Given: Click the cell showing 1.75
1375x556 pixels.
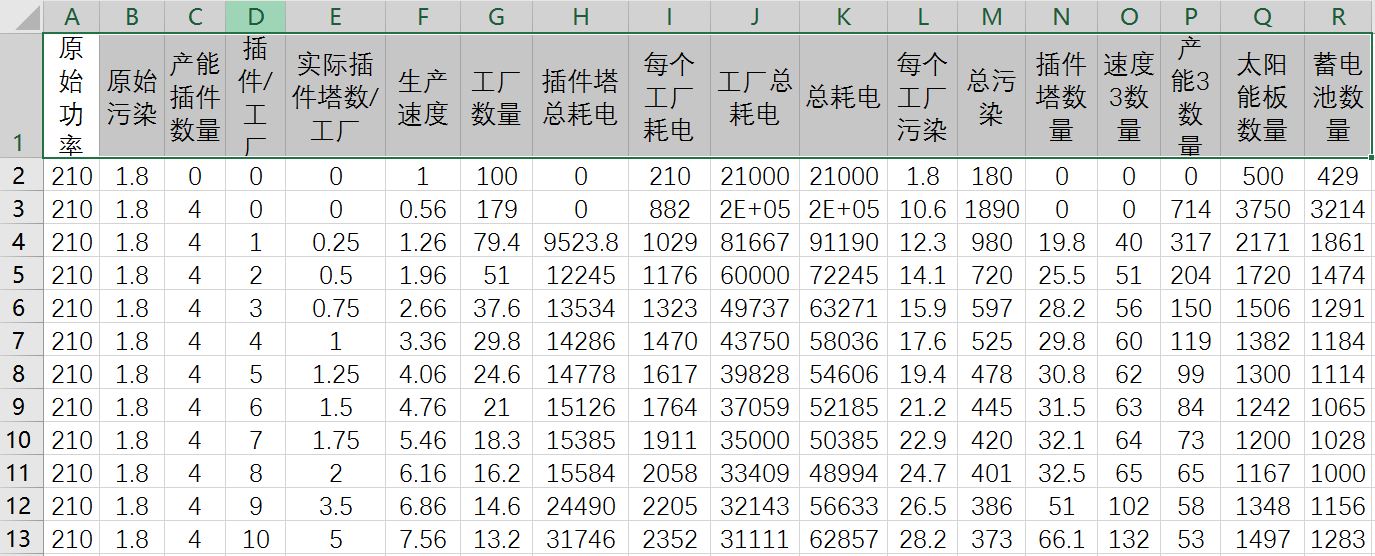Looking at the screenshot, I should coord(335,440).
